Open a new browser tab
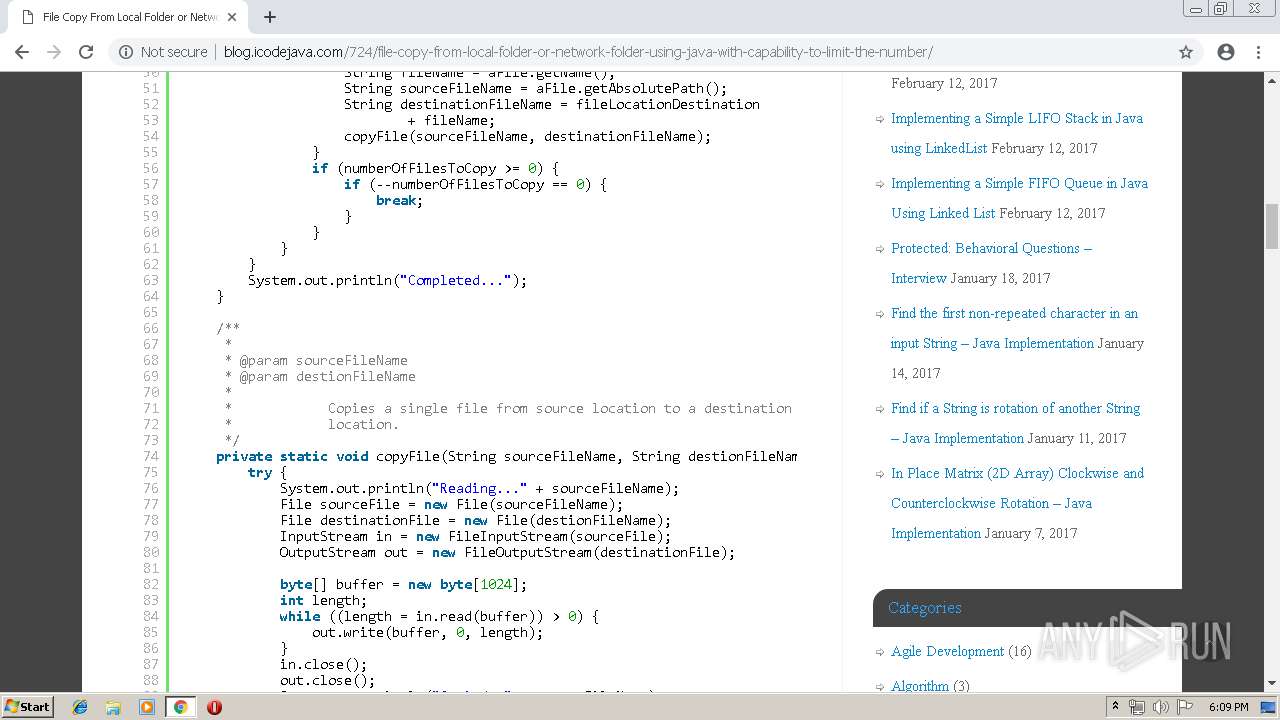This screenshot has height=720, width=1280. [270, 17]
